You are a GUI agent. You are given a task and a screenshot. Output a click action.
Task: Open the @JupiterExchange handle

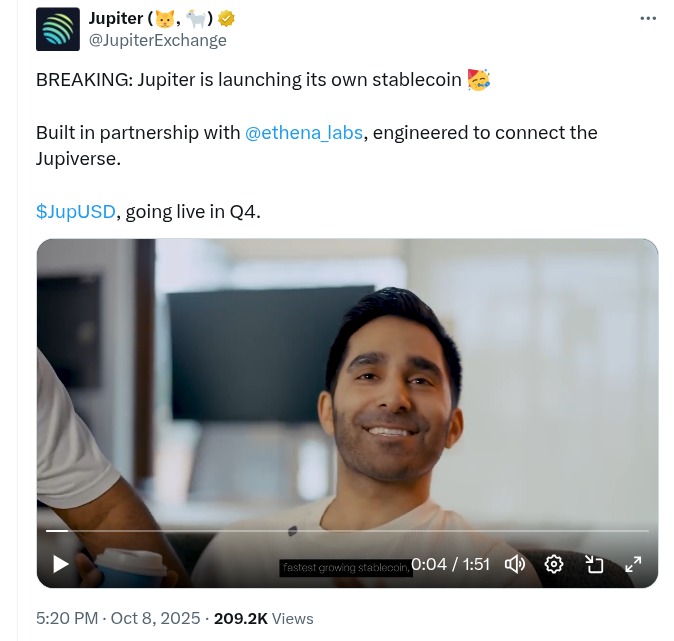coord(157,40)
